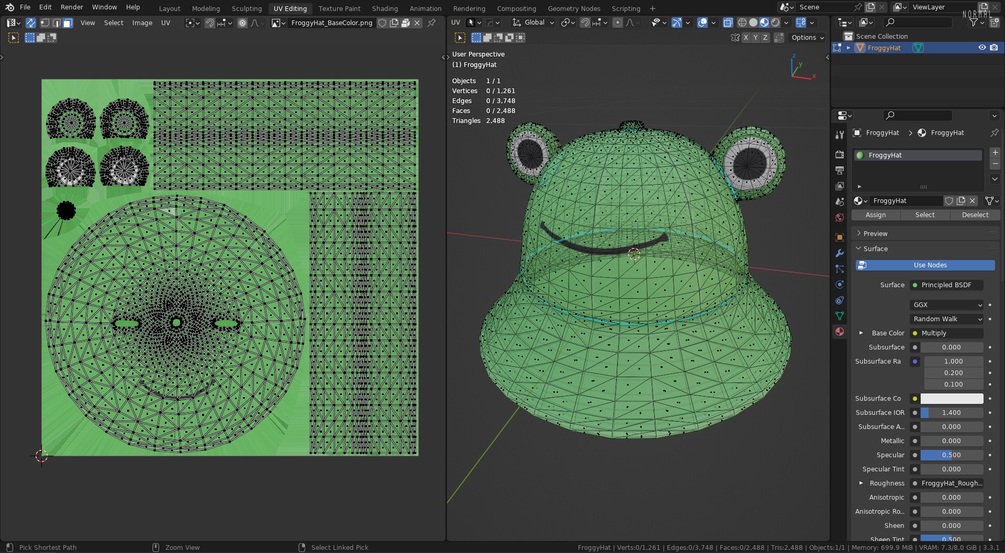Toggle FroggyHat render camera in outliner
Screen dimensions: 1005x553
point(994,47)
